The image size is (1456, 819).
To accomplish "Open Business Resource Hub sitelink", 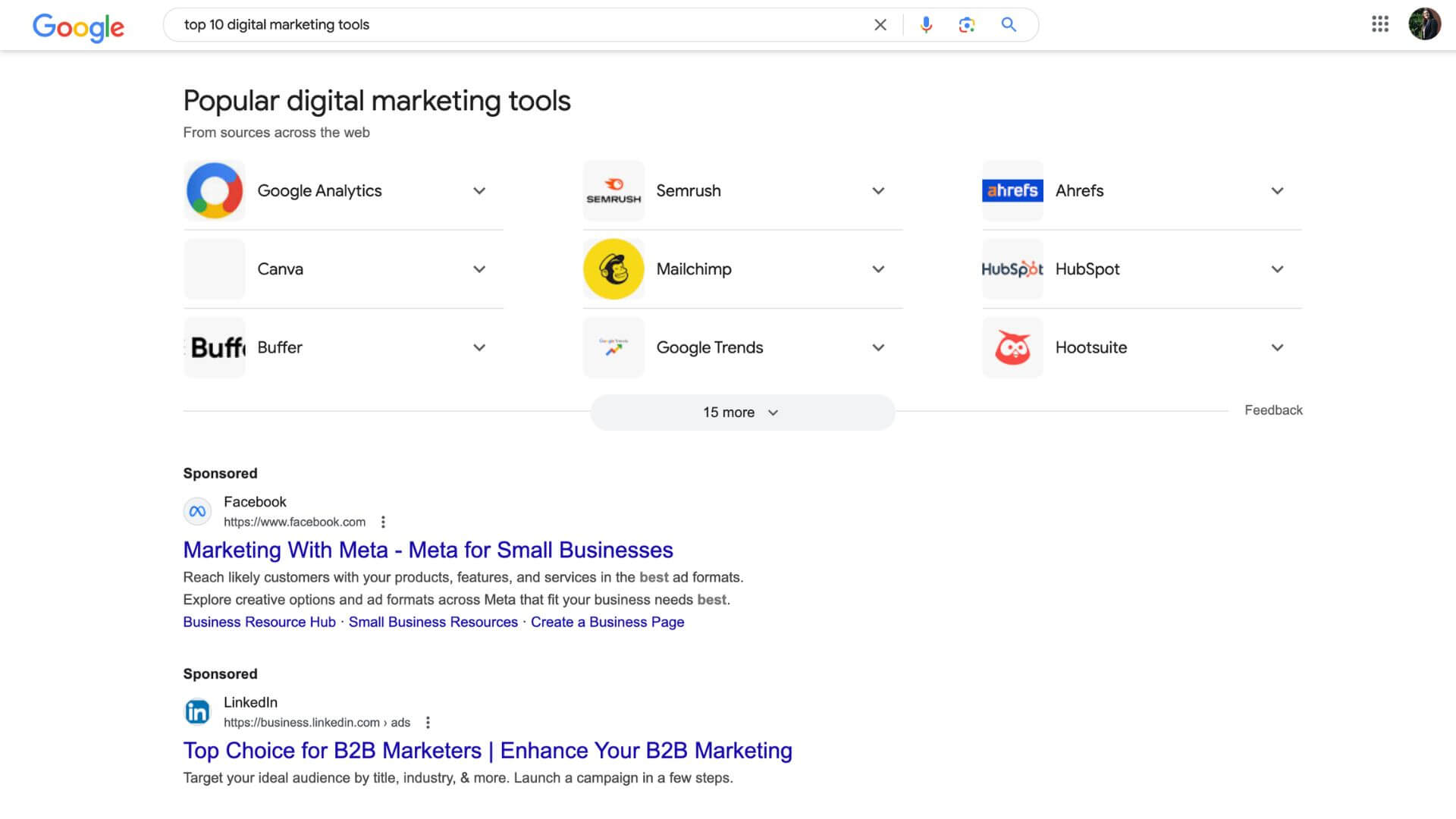I will coord(259,622).
